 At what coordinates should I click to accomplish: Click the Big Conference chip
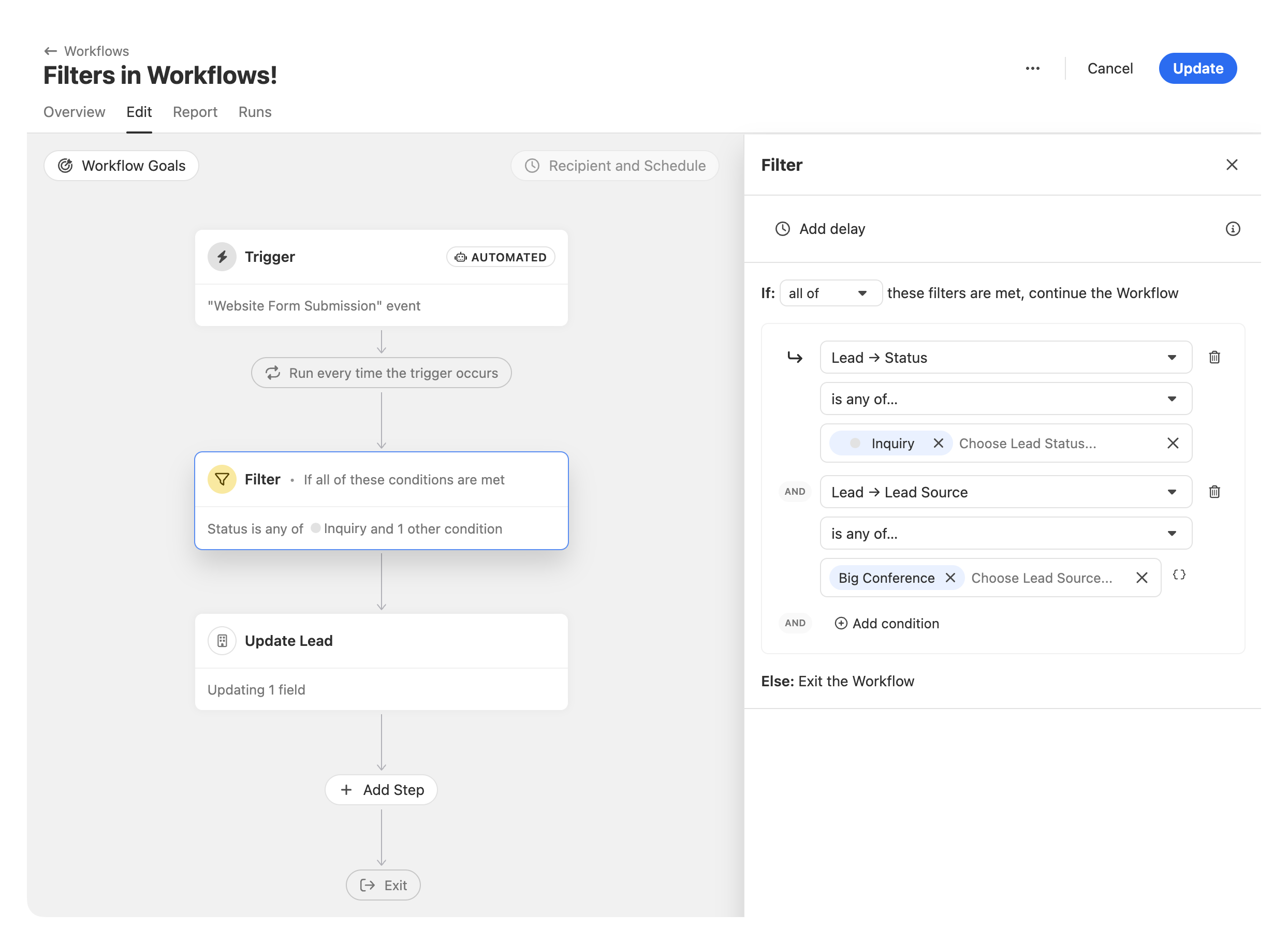coord(896,578)
